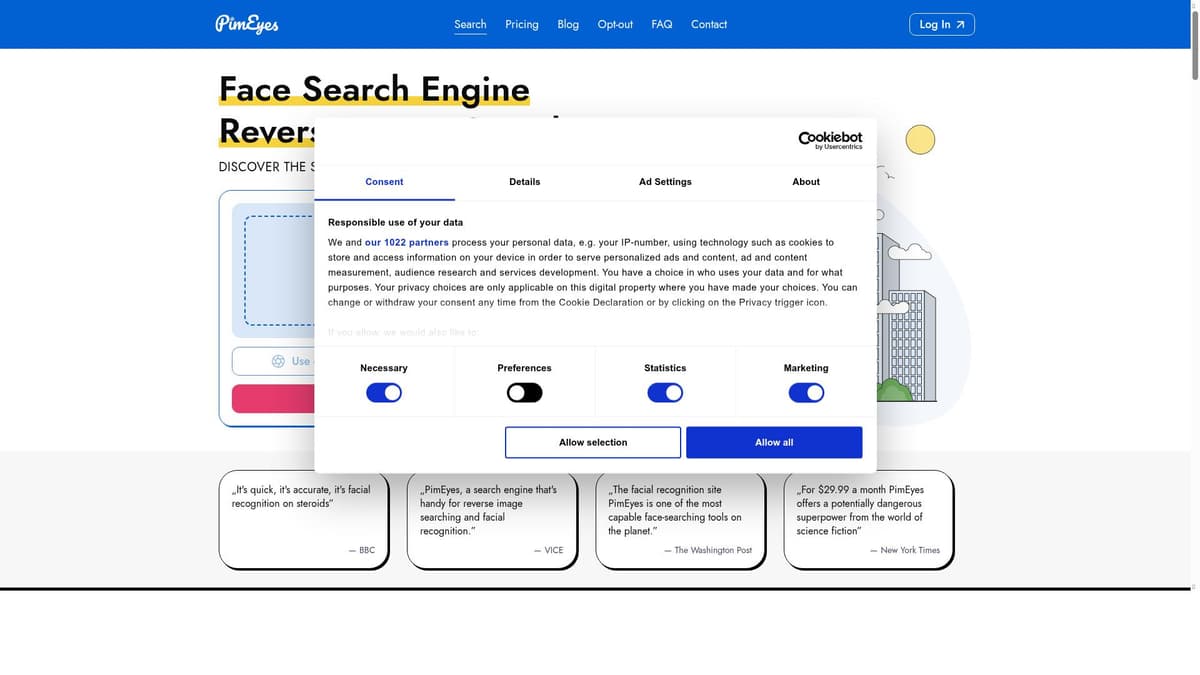This screenshot has height=675, width=1200.
Task: Click the camera icon on Use button
Action: [x=279, y=361]
